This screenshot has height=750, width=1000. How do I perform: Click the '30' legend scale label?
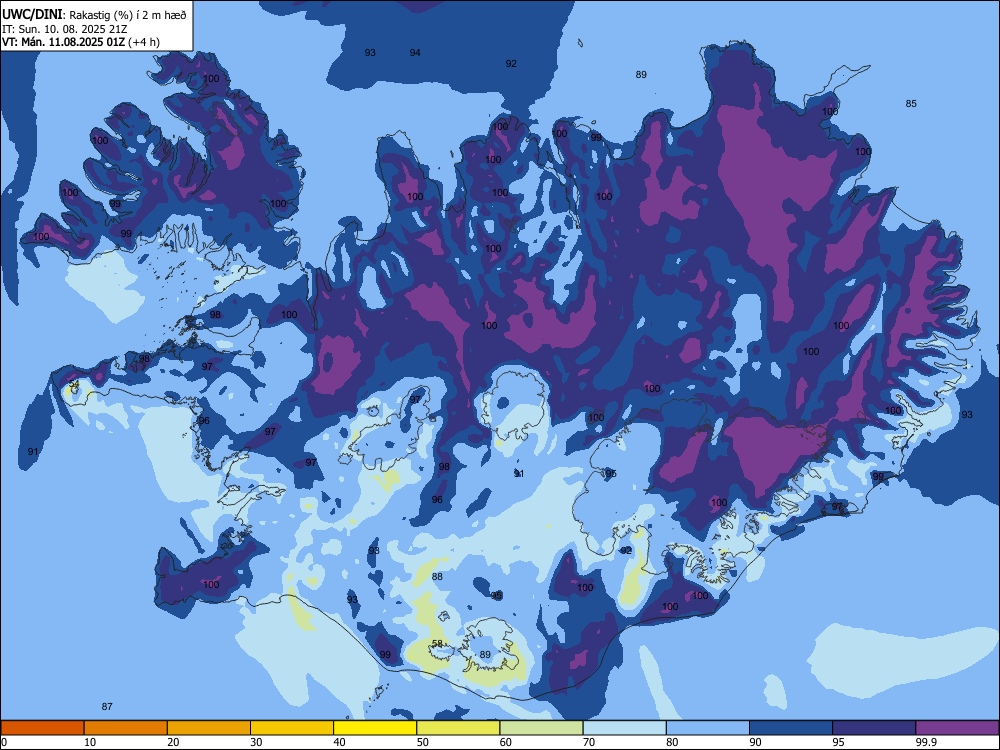point(256,742)
